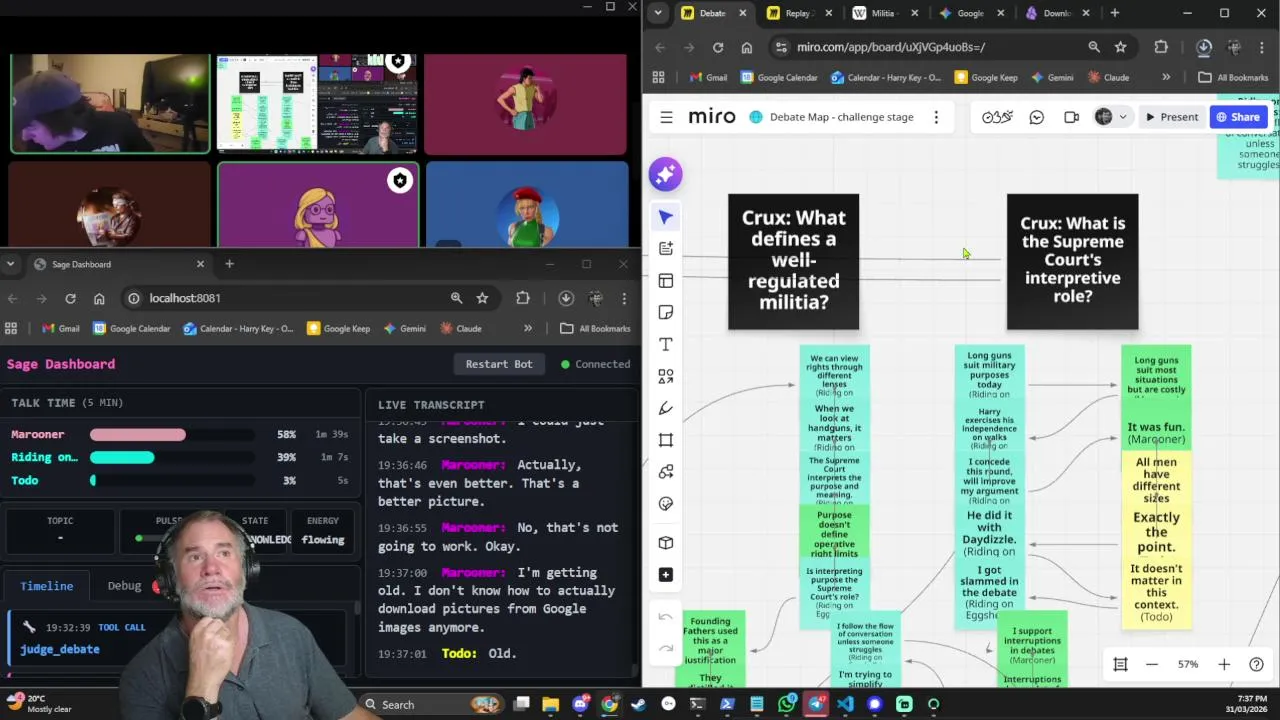Screen dimensions: 1280x720
Task: Open Claude bookmark in Sage Dashboard window
Action: (x=460, y=328)
